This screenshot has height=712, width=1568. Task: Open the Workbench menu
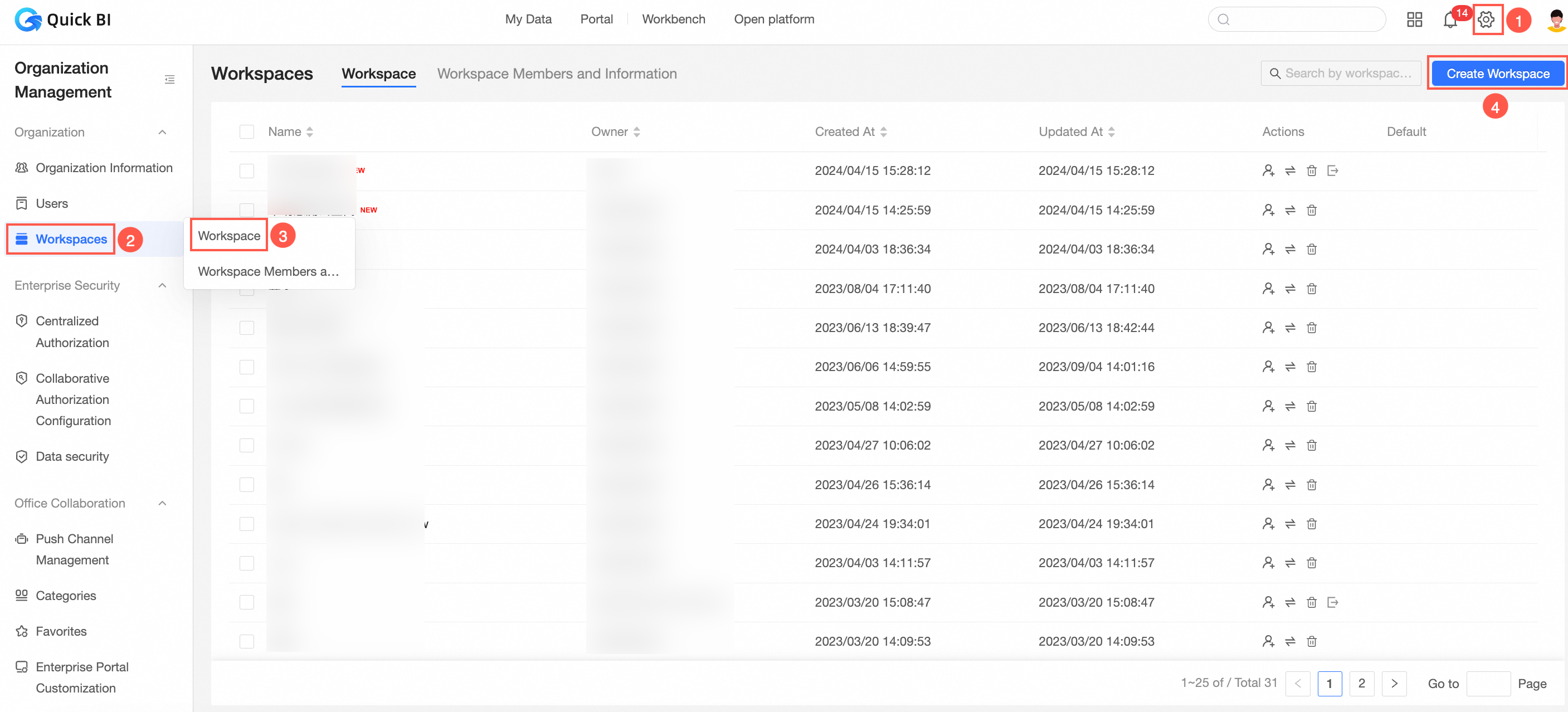(673, 19)
